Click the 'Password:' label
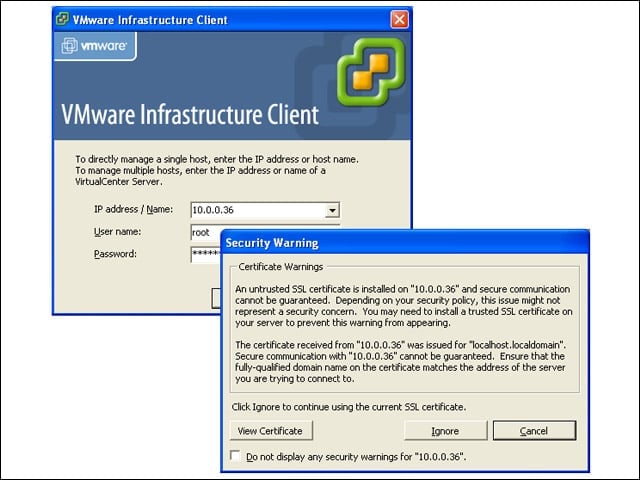Image resolution: width=640 pixels, height=480 pixels. click(x=115, y=254)
